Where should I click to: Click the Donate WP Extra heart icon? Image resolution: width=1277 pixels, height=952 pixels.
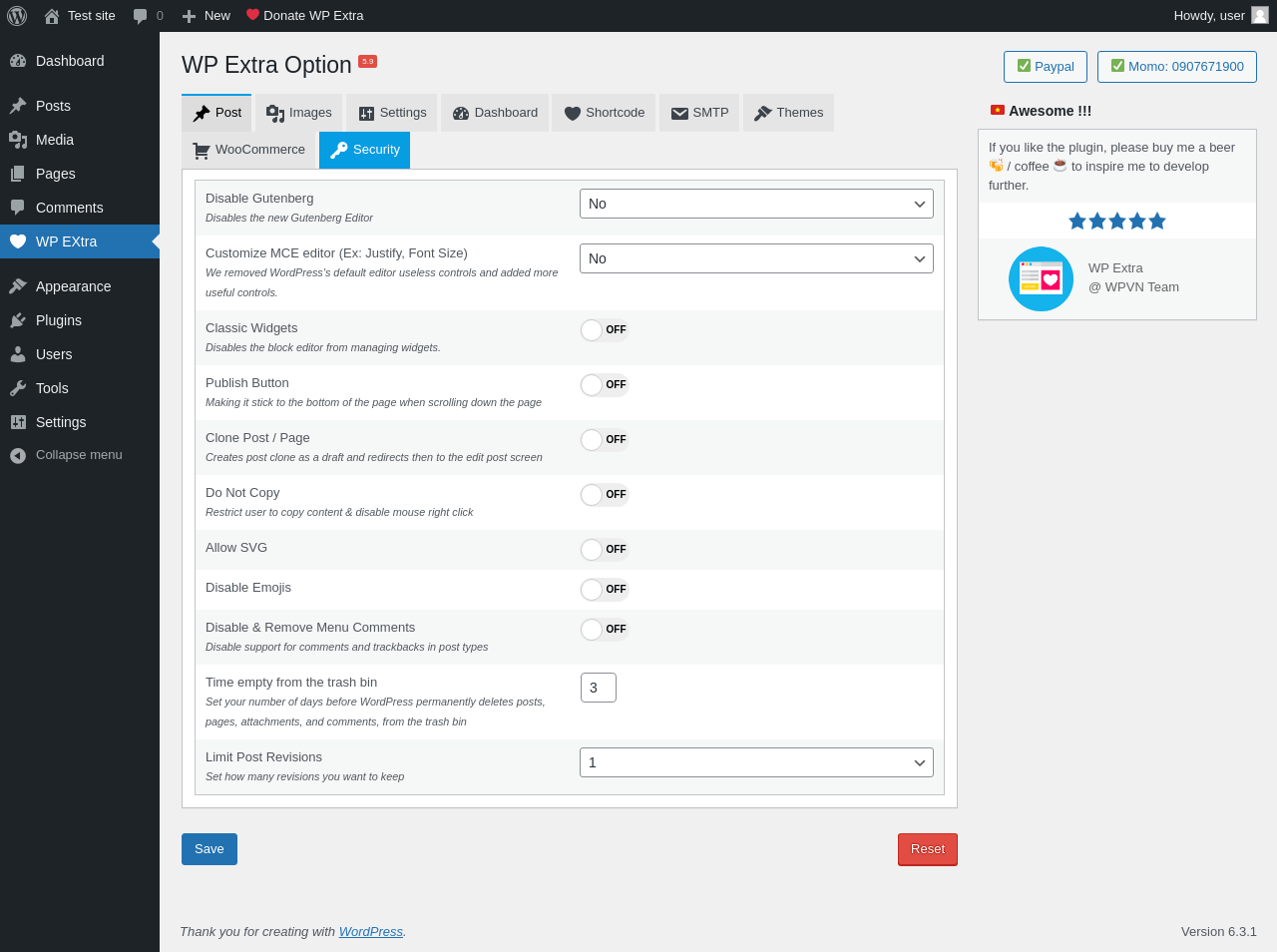[252, 15]
